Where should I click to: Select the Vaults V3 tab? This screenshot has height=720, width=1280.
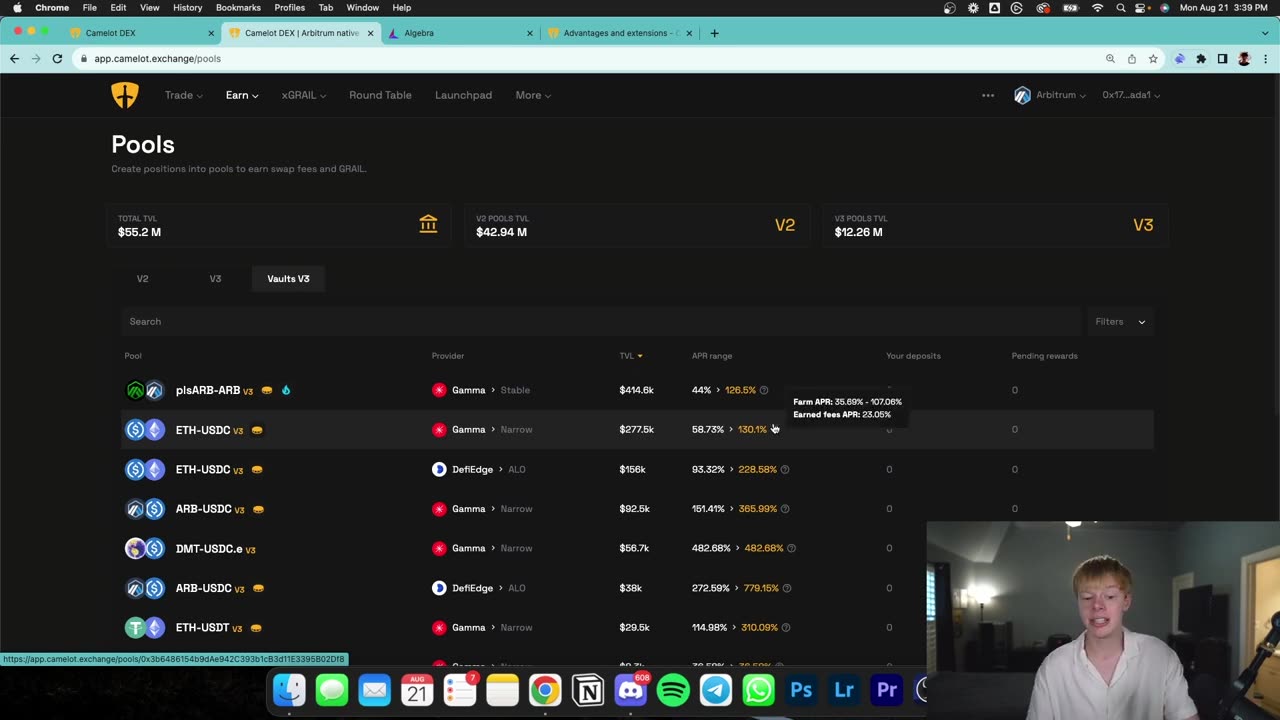point(288,279)
